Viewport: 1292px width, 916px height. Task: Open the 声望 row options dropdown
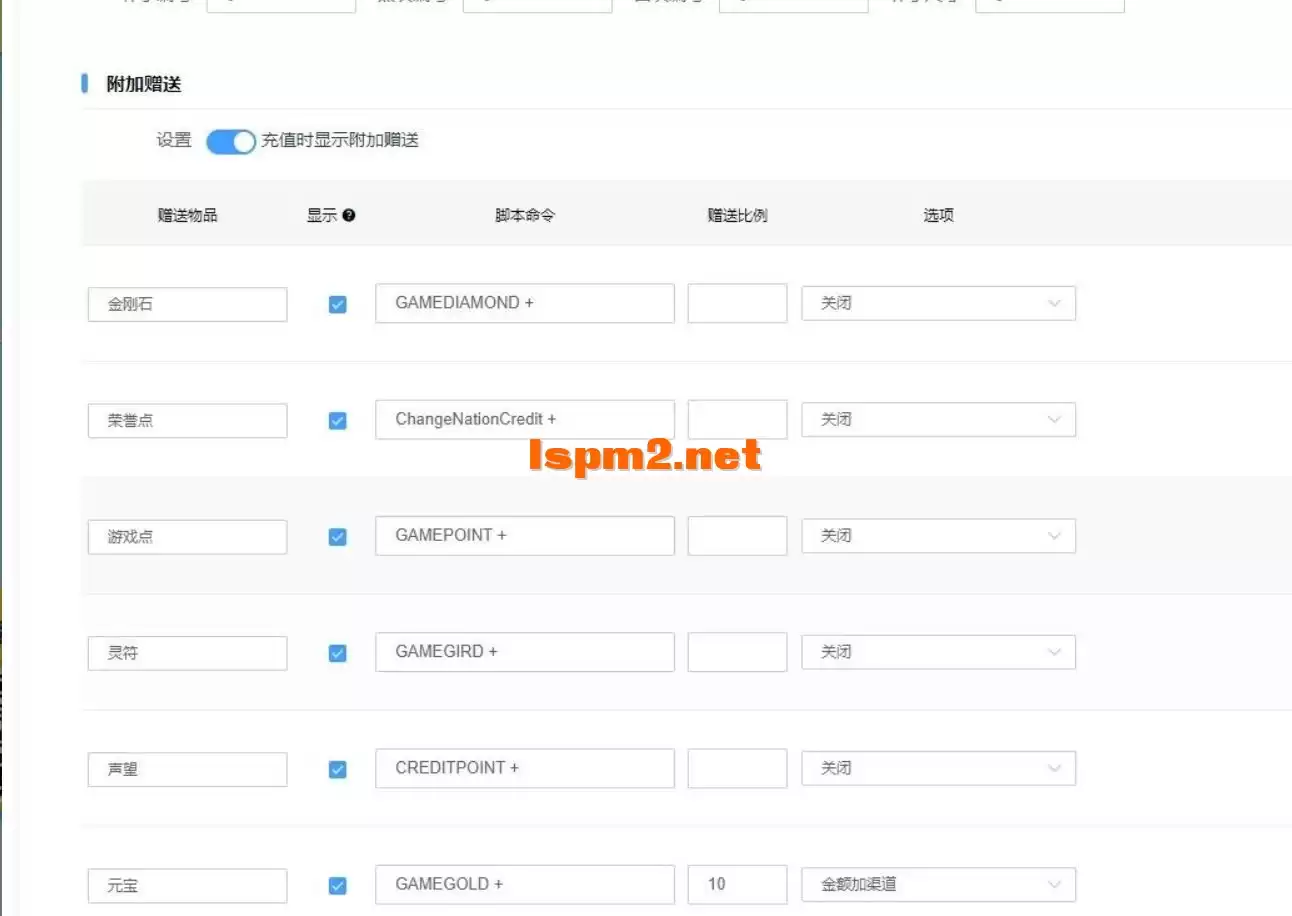pyautogui.click(x=938, y=768)
